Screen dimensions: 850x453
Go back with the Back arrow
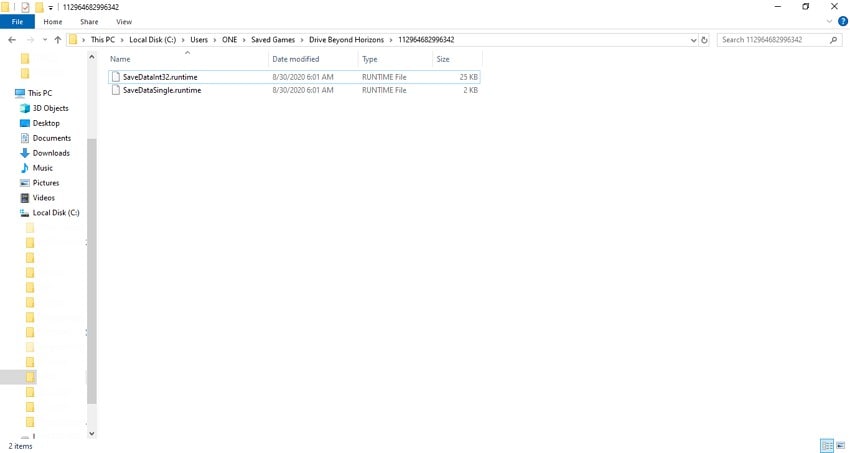pyautogui.click(x=12, y=40)
